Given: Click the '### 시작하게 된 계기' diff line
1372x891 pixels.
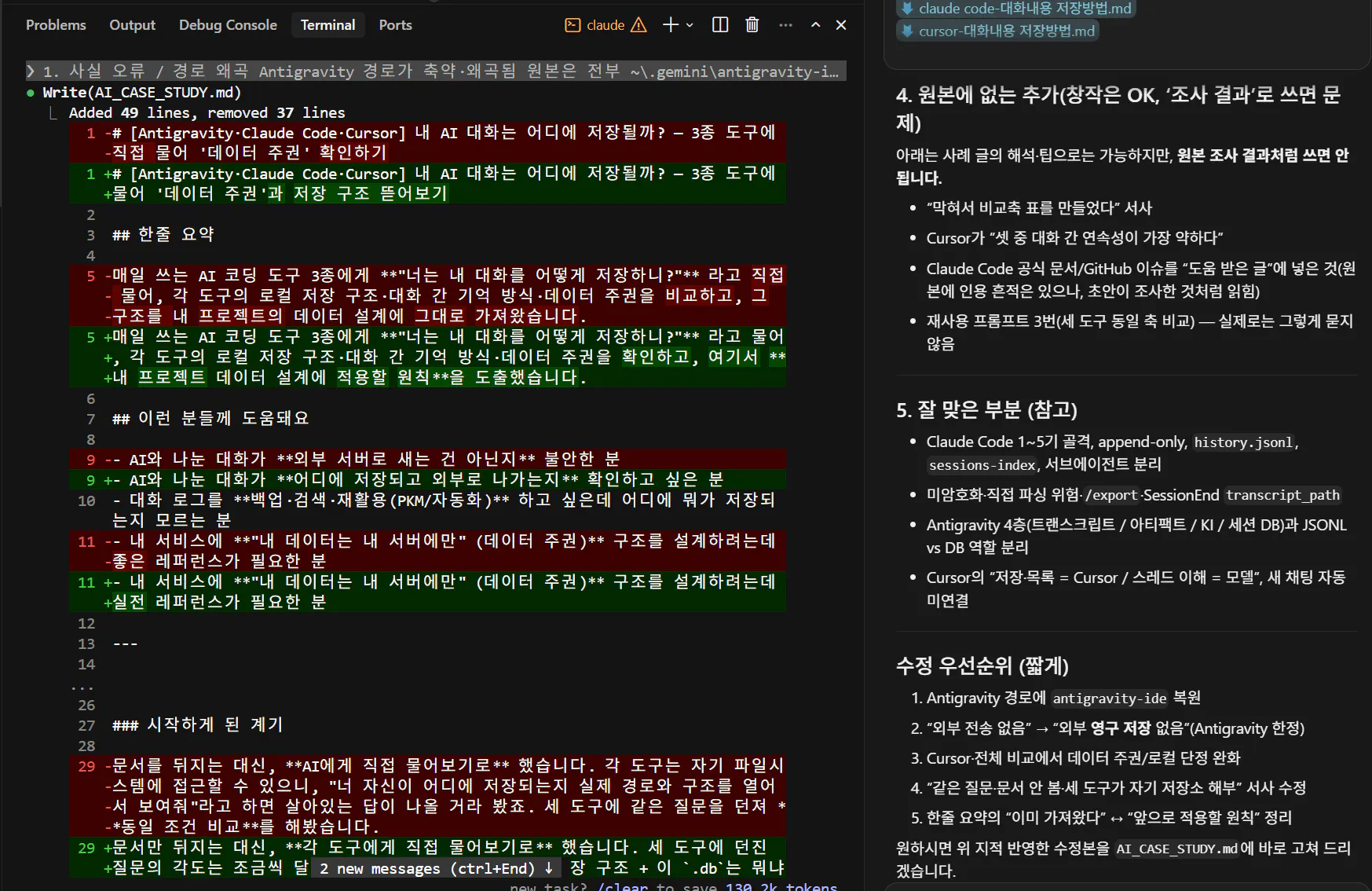Looking at the screenshot, I should click(197, 724).
